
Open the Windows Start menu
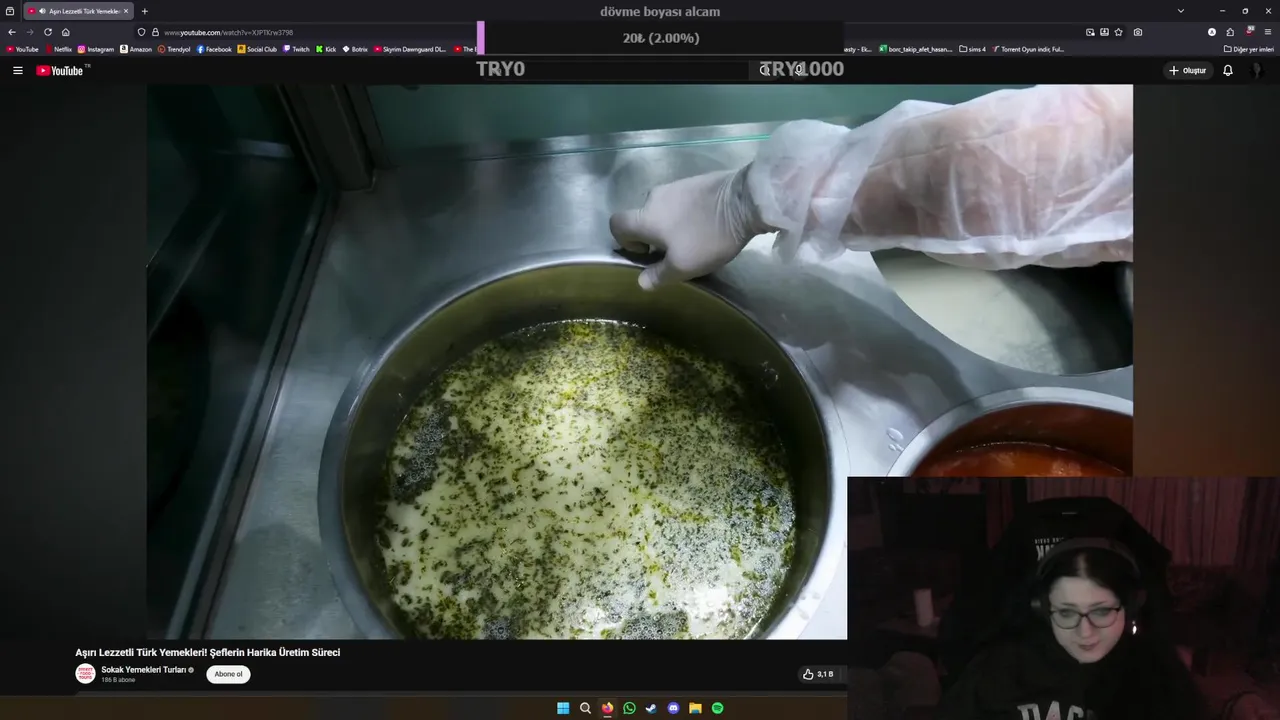point(563,708)
